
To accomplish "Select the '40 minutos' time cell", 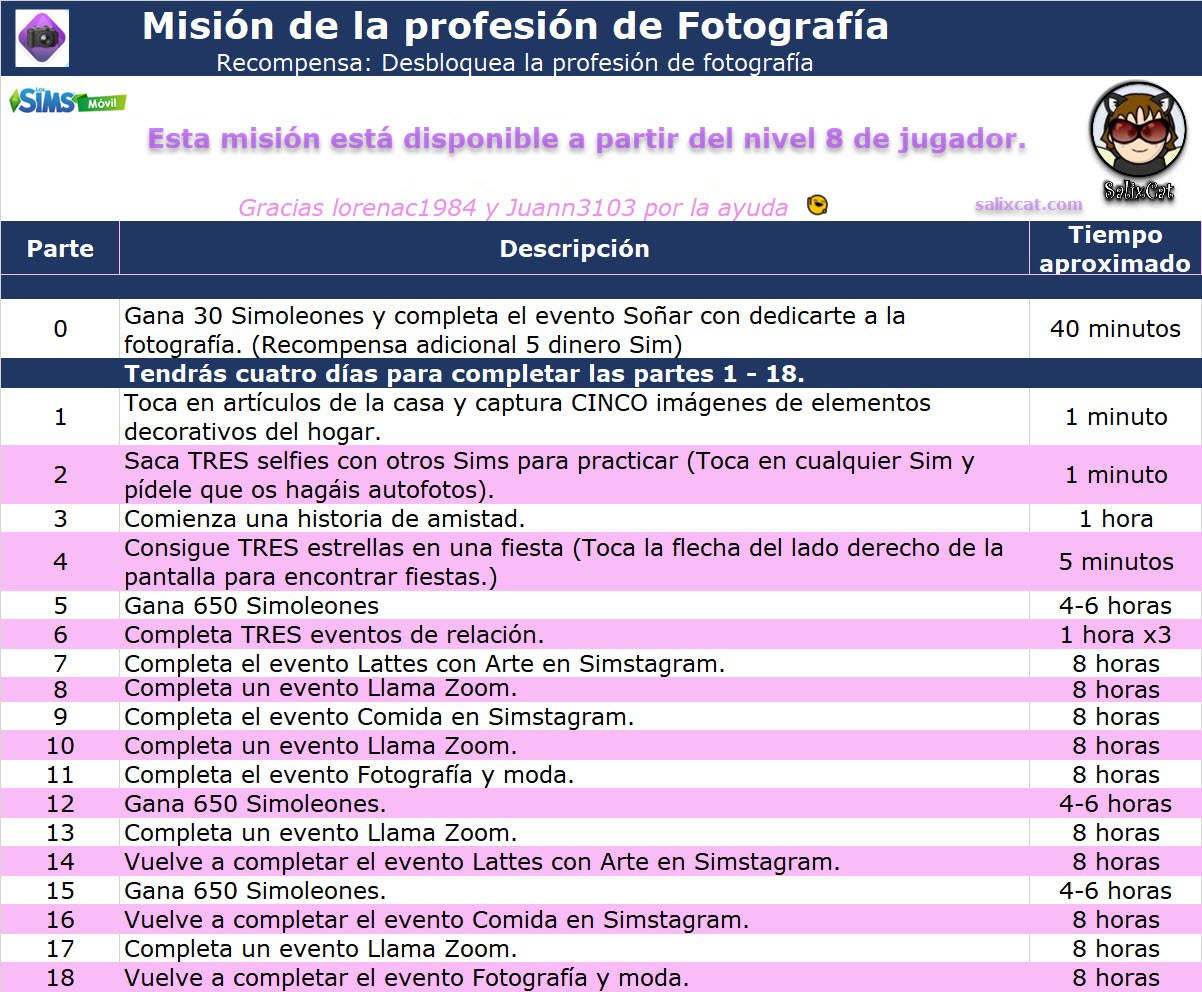I will 1115,329.
